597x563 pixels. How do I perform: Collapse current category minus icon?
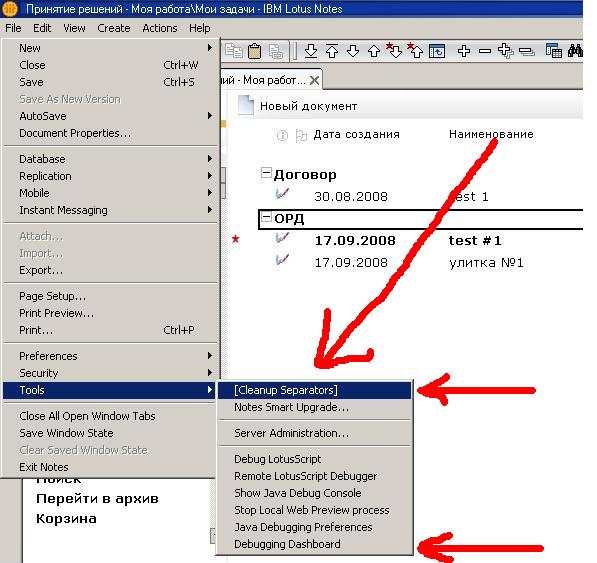coord(485,51)
